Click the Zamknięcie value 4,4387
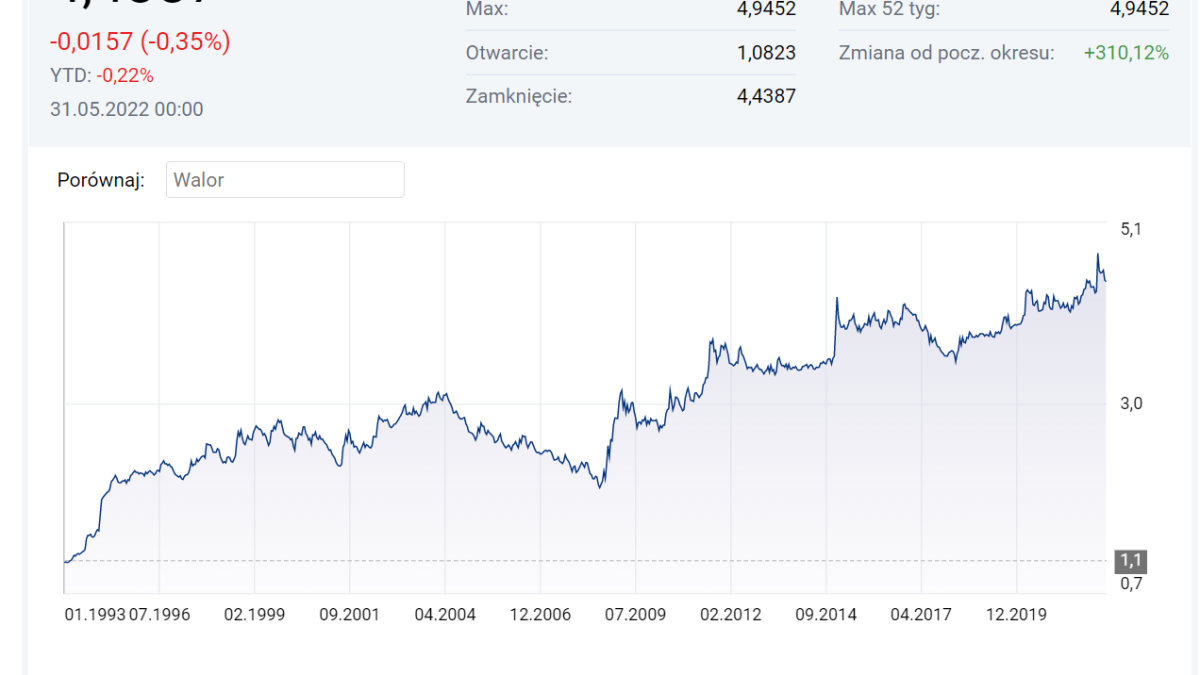The width and height of the screenshot is (1200, 675). 766,97
